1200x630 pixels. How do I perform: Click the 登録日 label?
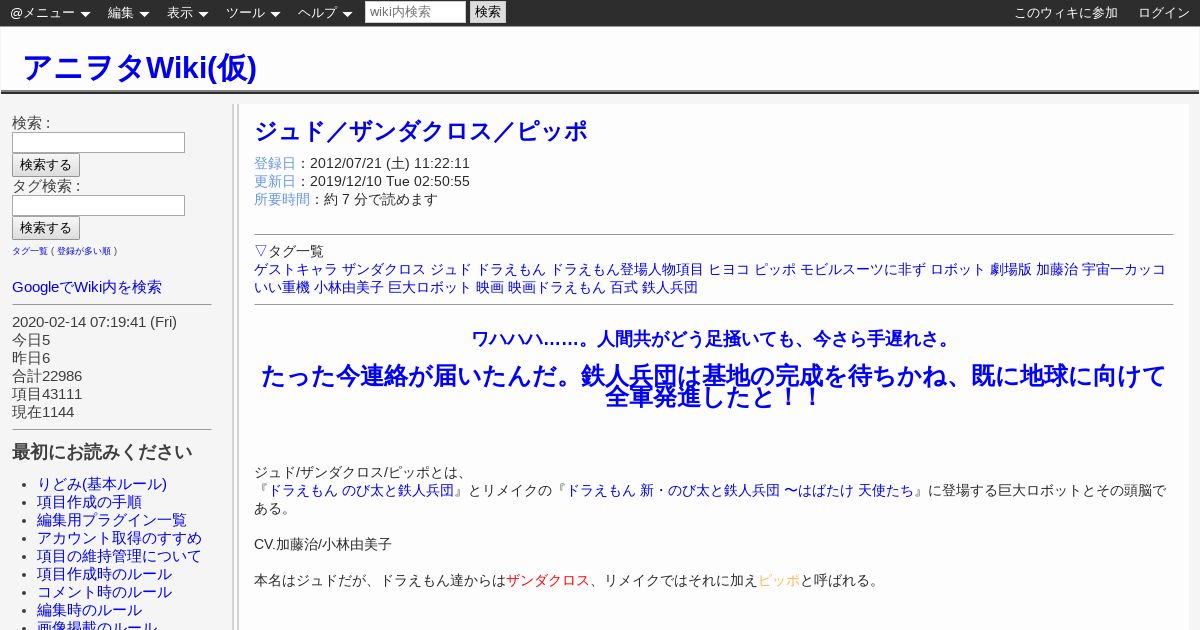[275, 163]
